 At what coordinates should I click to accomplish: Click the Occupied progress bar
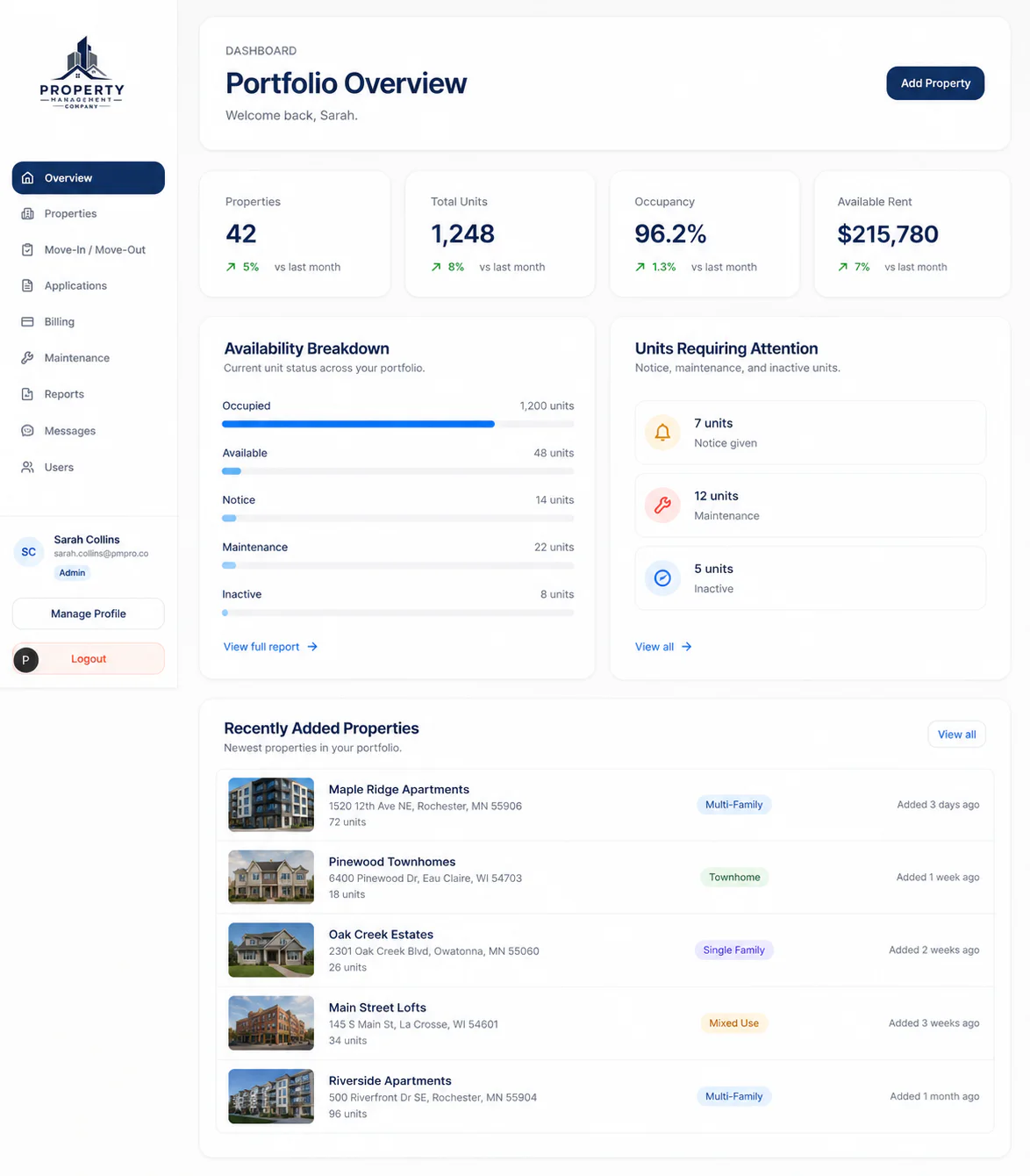point(398,424)
